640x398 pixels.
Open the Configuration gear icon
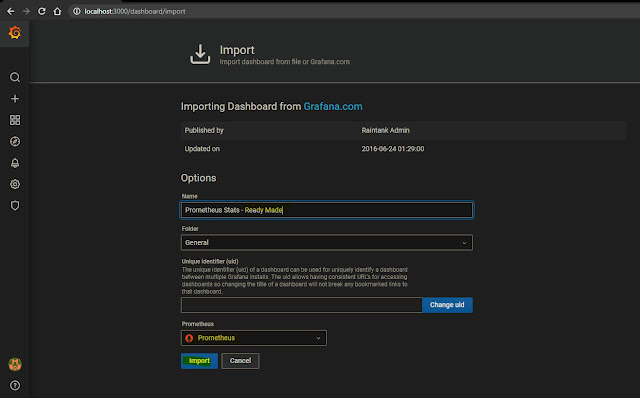pyautogui.click(x=15, y=184)
